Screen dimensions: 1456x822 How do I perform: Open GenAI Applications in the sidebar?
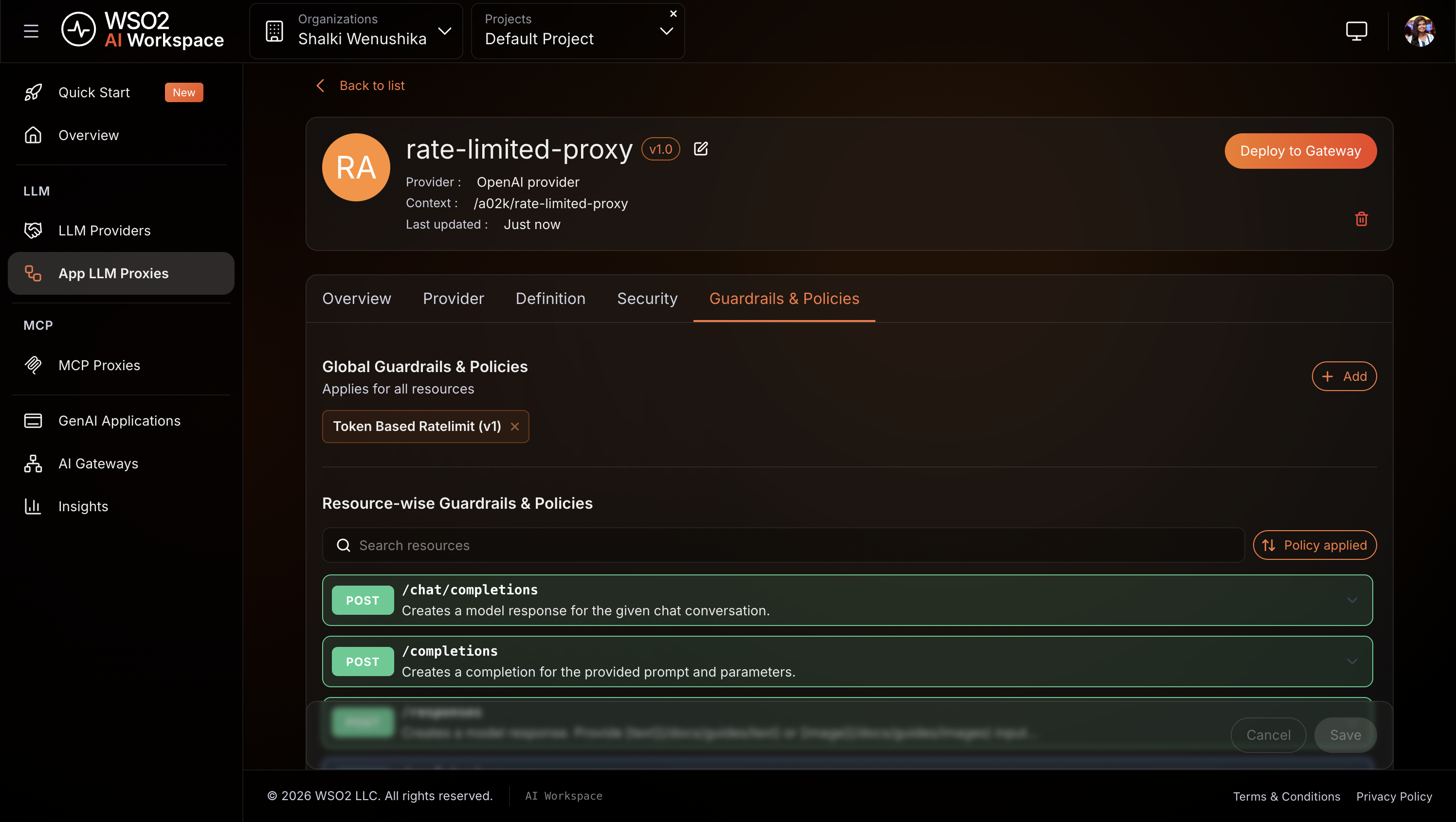click(119, 421)
